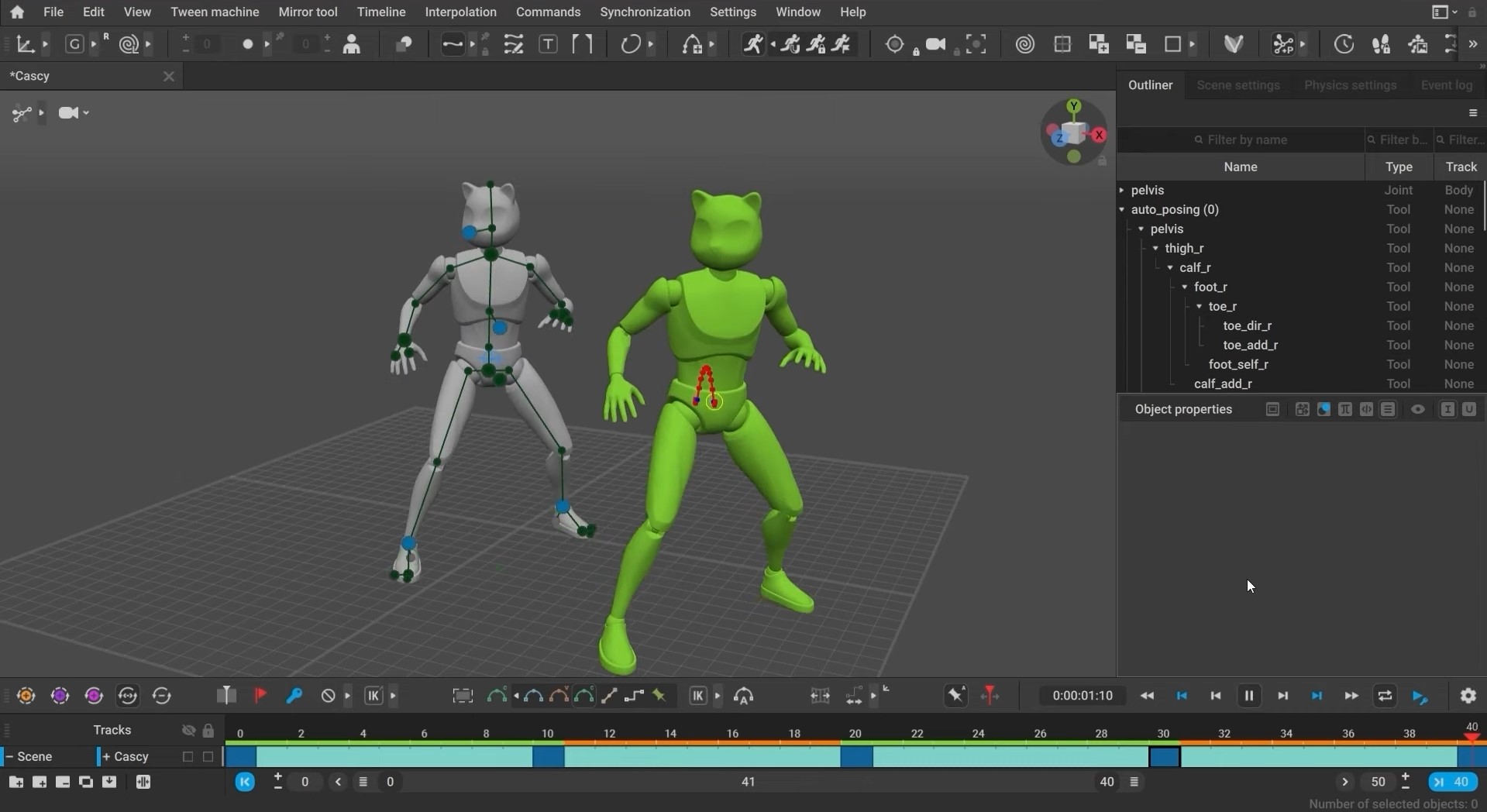The height and width of the screenshot is (812, 1487).
Task: Toggle the point controller mode icon
Action: [1284, 44]
